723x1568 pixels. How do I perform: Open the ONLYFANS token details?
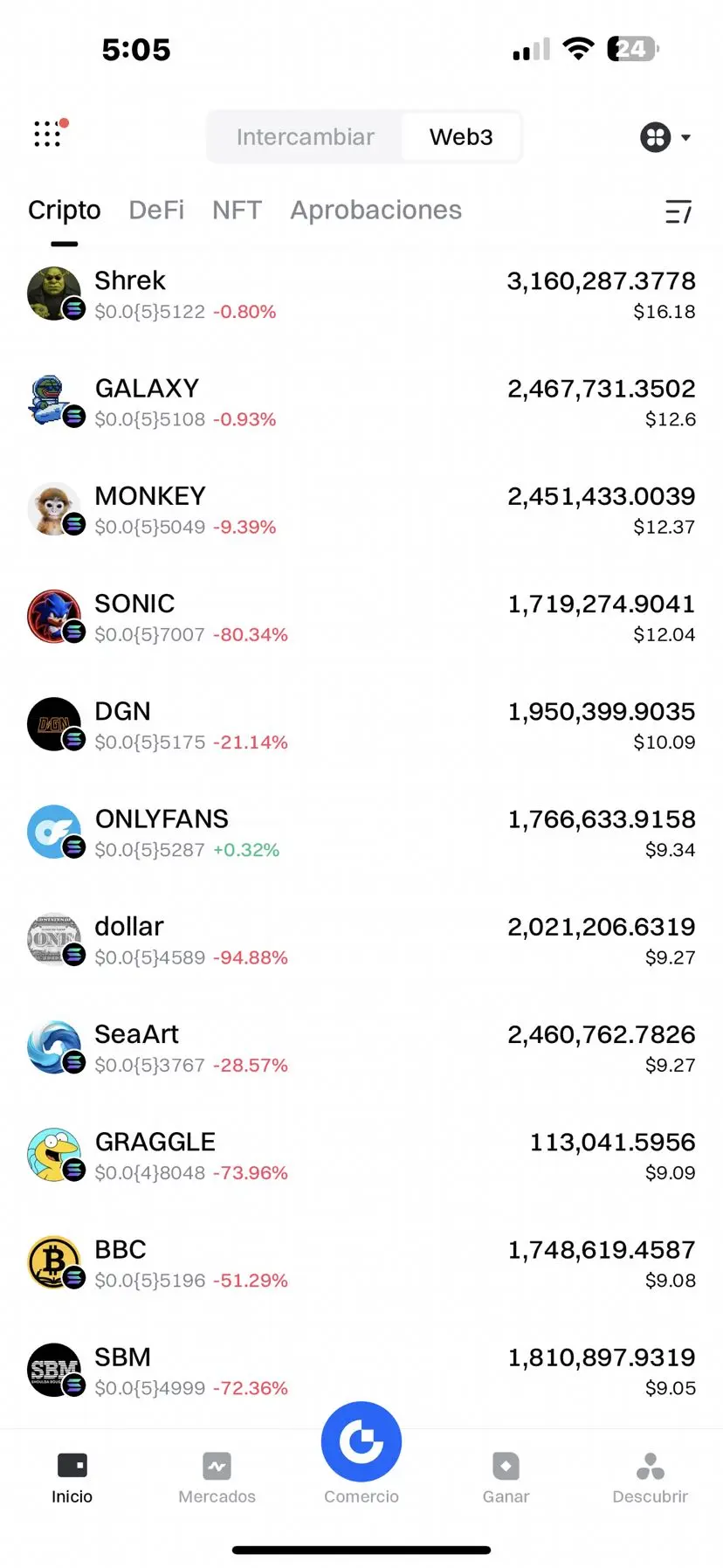(361, 832)
